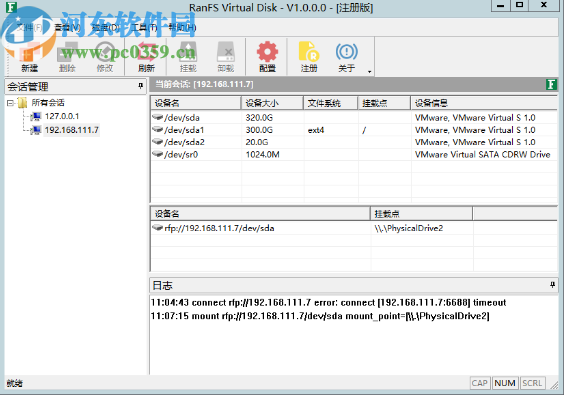Sort by the 设备信息 column header
The width and height of the screenshot is (567, 397).
[x=484, y=103]
